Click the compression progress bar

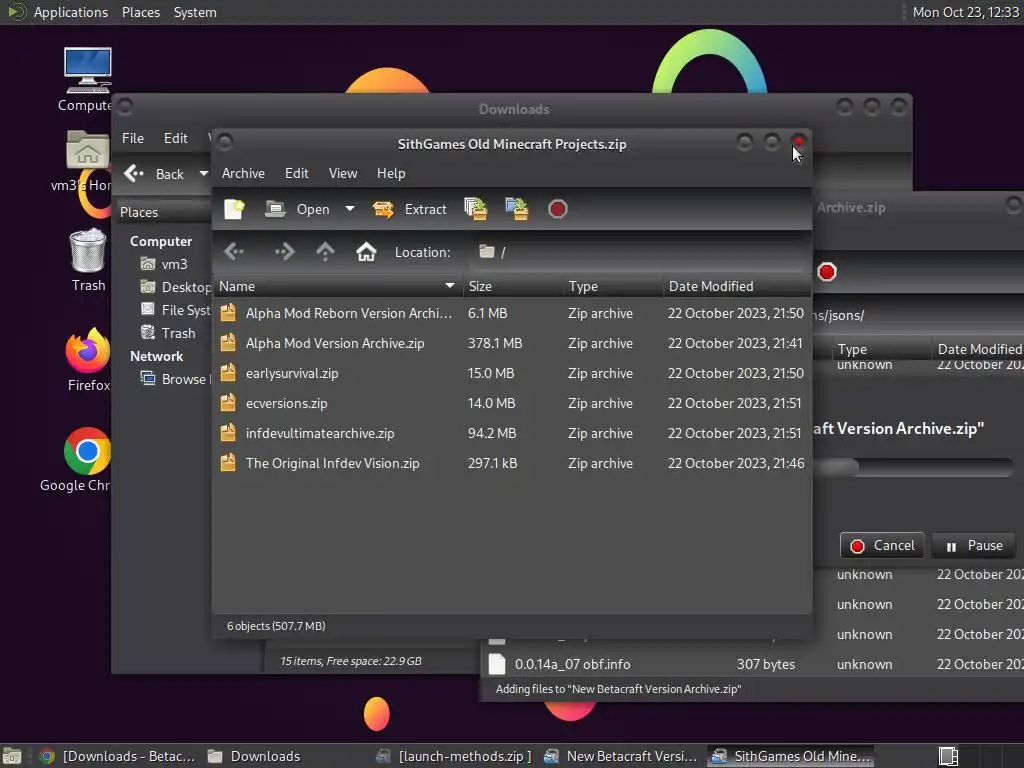tap(914, 466)
